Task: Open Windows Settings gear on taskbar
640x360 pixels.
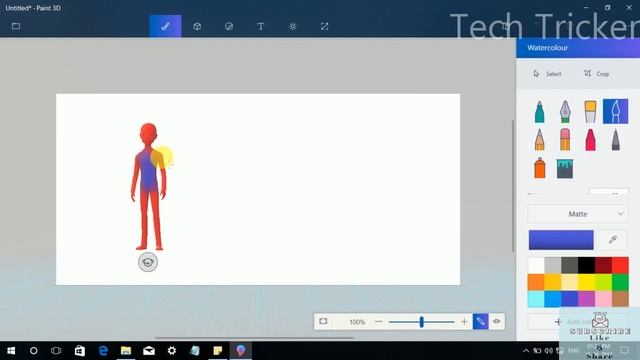Action: pyautogui.click(x=172, y=351)
